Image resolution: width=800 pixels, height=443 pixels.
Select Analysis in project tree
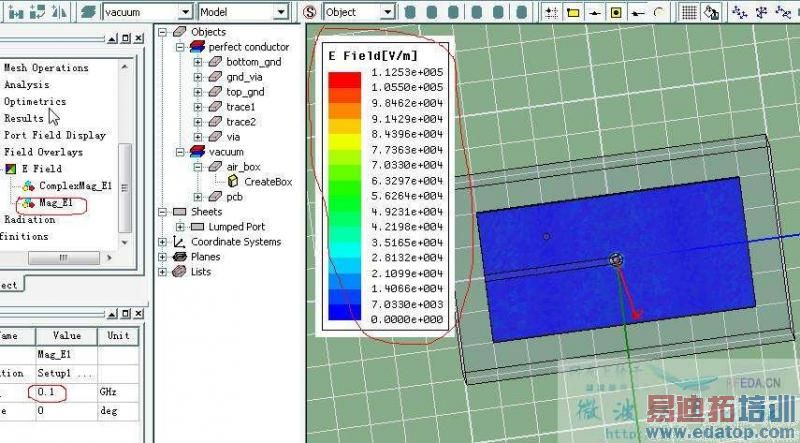point(27,85)
